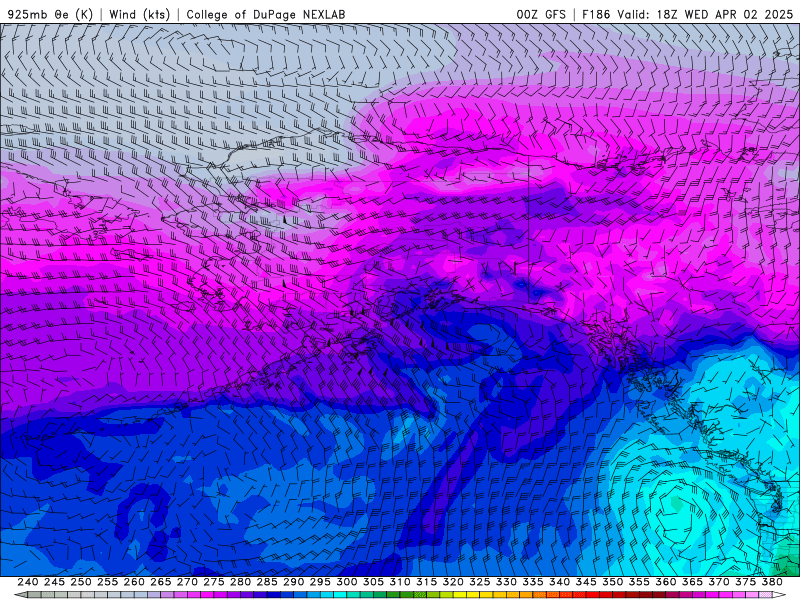Image resolution: width=800 pixels, height=600 pixels.
Task: Click the 340 legend label
Action: (560, 582)
